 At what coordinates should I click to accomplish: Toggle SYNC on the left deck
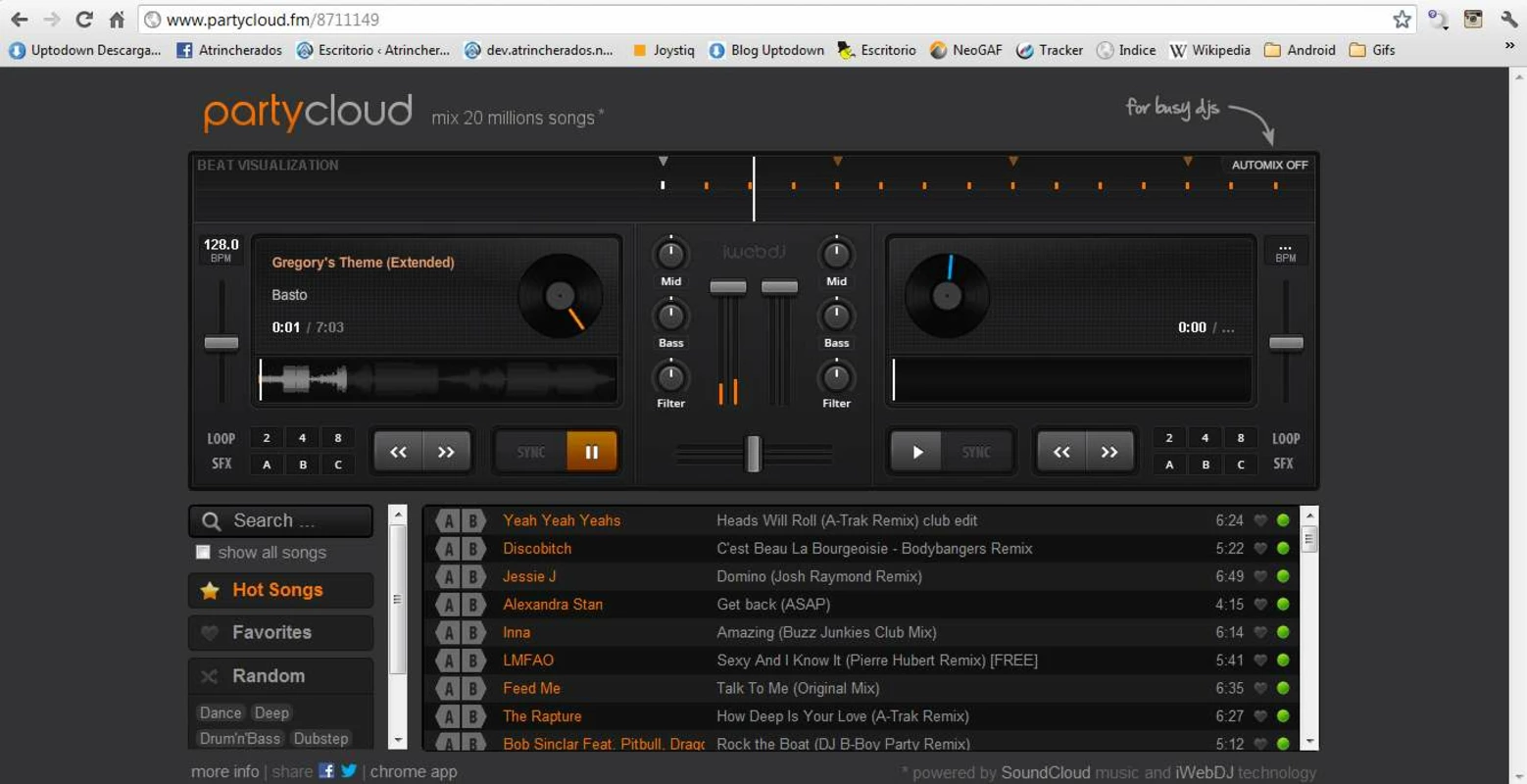[531, 452]
